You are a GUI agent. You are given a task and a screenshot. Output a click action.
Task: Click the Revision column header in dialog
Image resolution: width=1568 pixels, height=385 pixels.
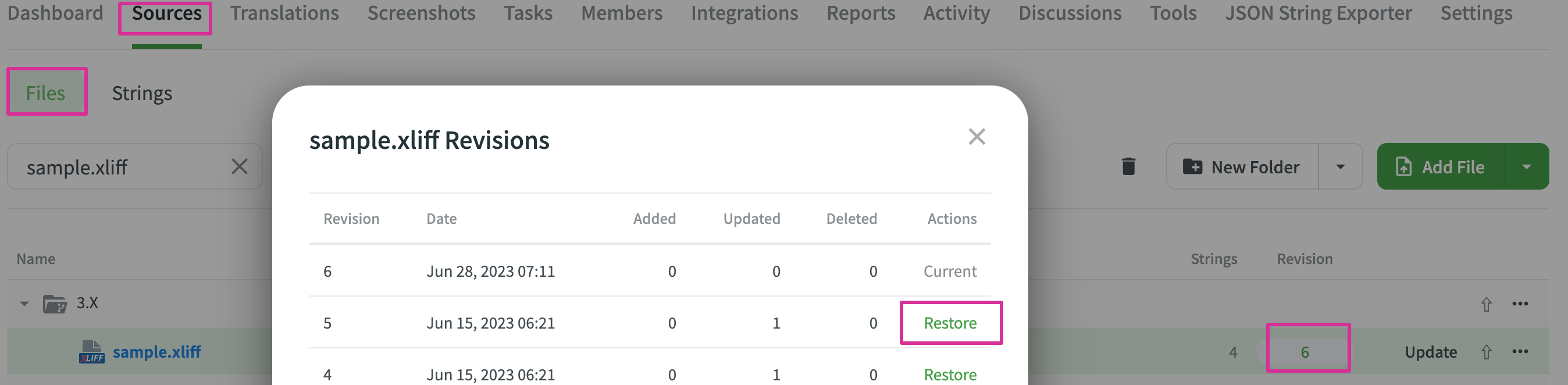point(351,218)
